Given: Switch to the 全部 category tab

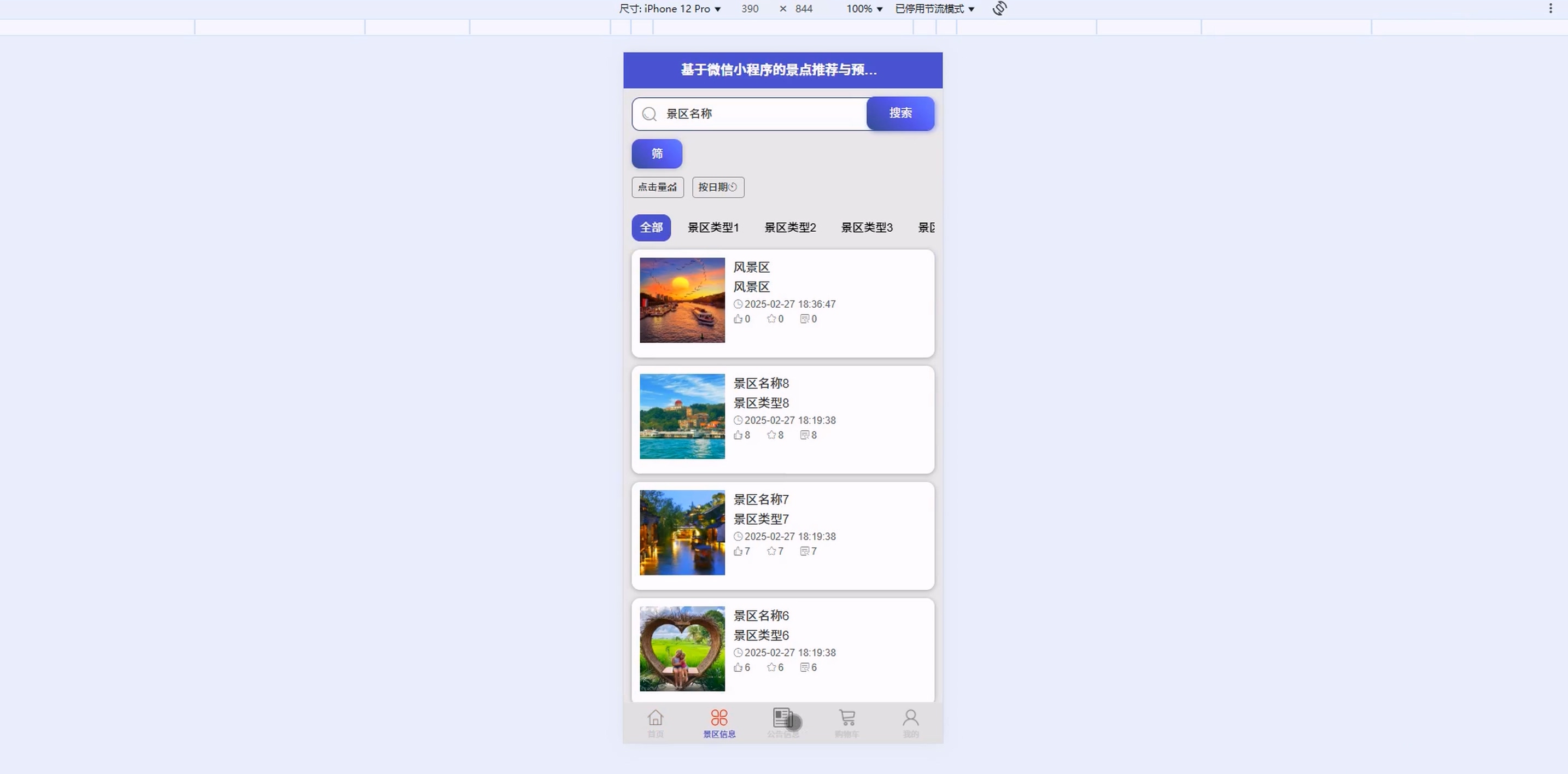Looking at the screenshot, I should coord(651,227).
